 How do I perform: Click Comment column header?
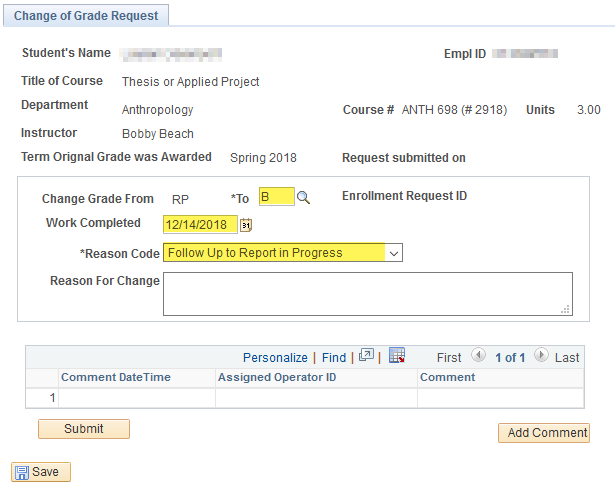tap(448, 377)
